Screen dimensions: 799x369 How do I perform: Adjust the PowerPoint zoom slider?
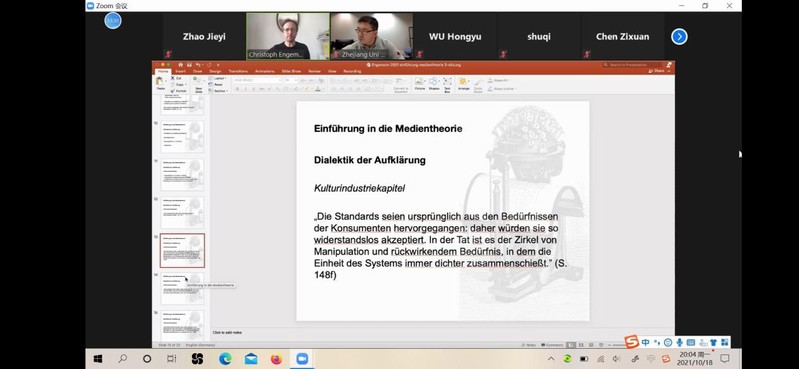(619, 345)
